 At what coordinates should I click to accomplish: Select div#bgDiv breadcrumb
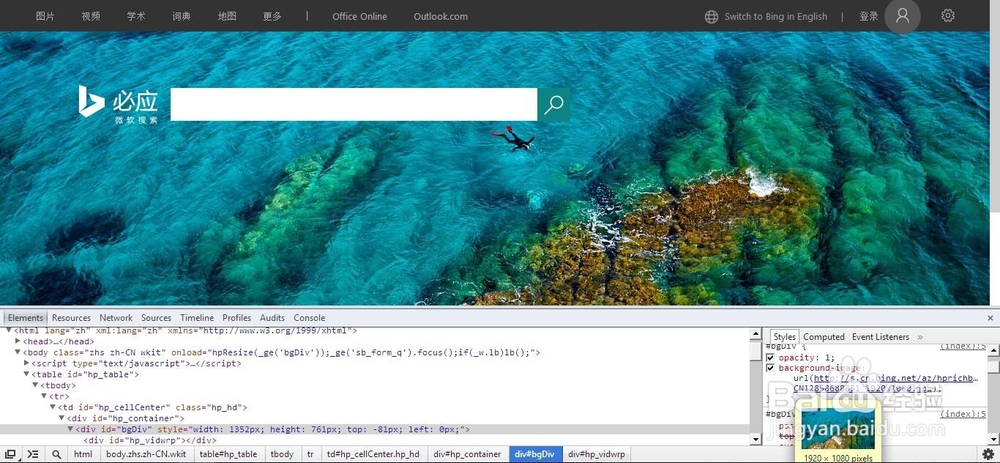pyautogui.click(x=536, y=454)
